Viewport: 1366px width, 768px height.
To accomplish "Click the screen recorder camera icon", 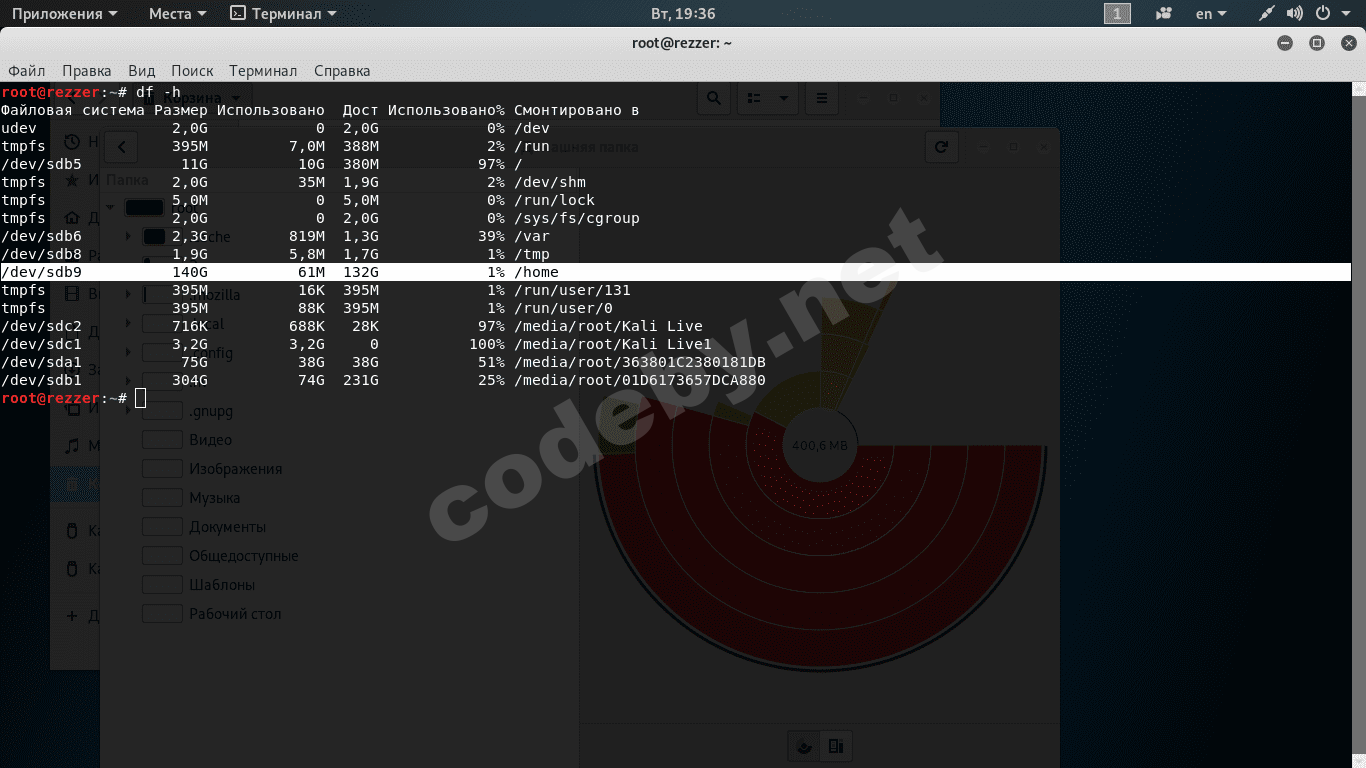I will pyautogui.click(x=1164, y=14).
